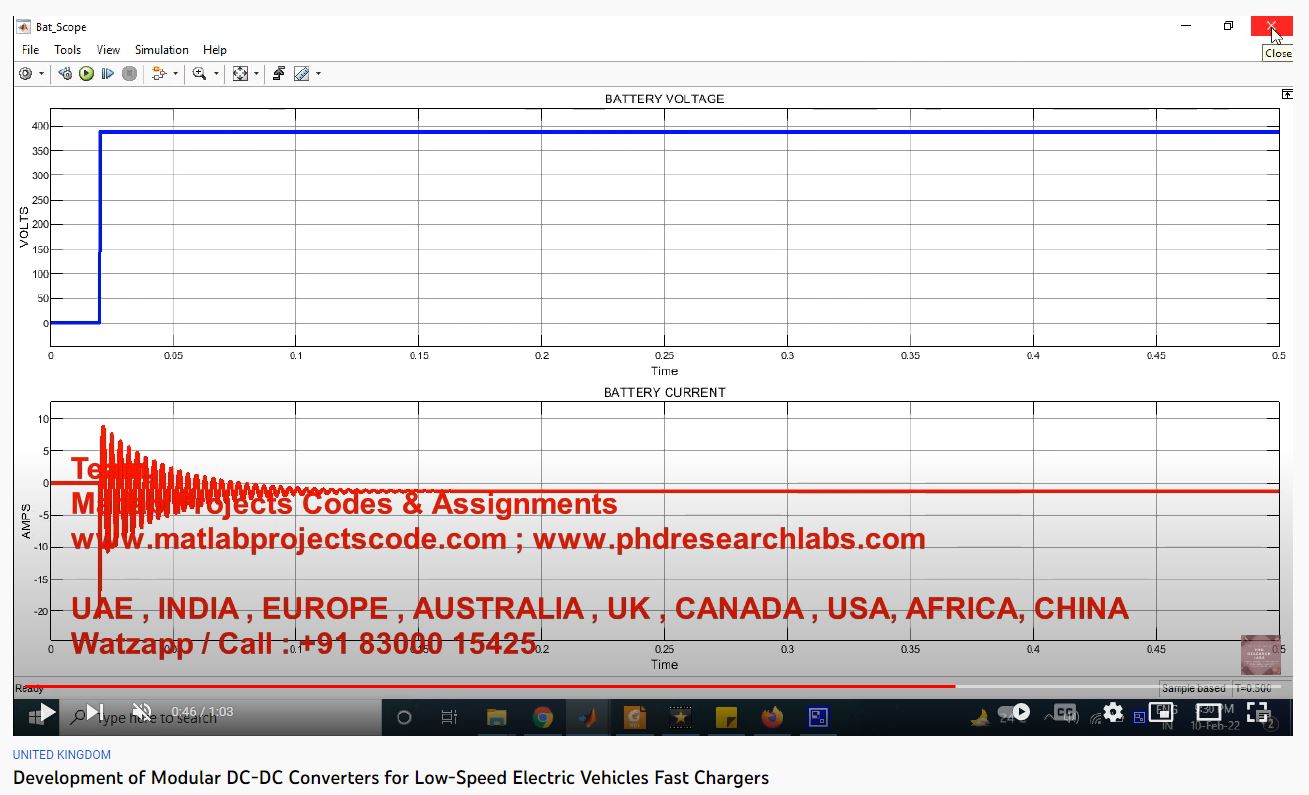Expand dropdown arrow next to configuration gear

[41, 74]
